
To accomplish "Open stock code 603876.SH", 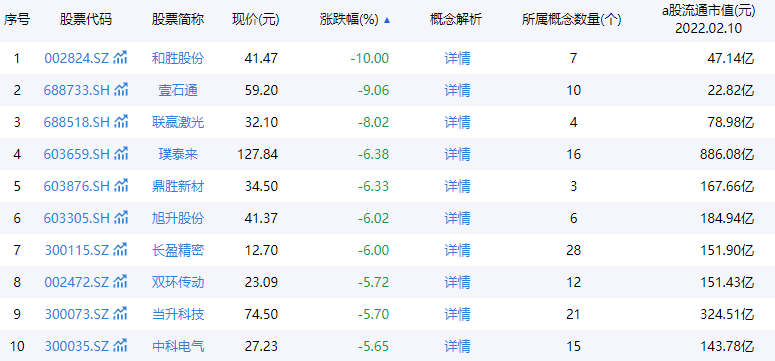I will pyautogui.click(x=77, y=186).
